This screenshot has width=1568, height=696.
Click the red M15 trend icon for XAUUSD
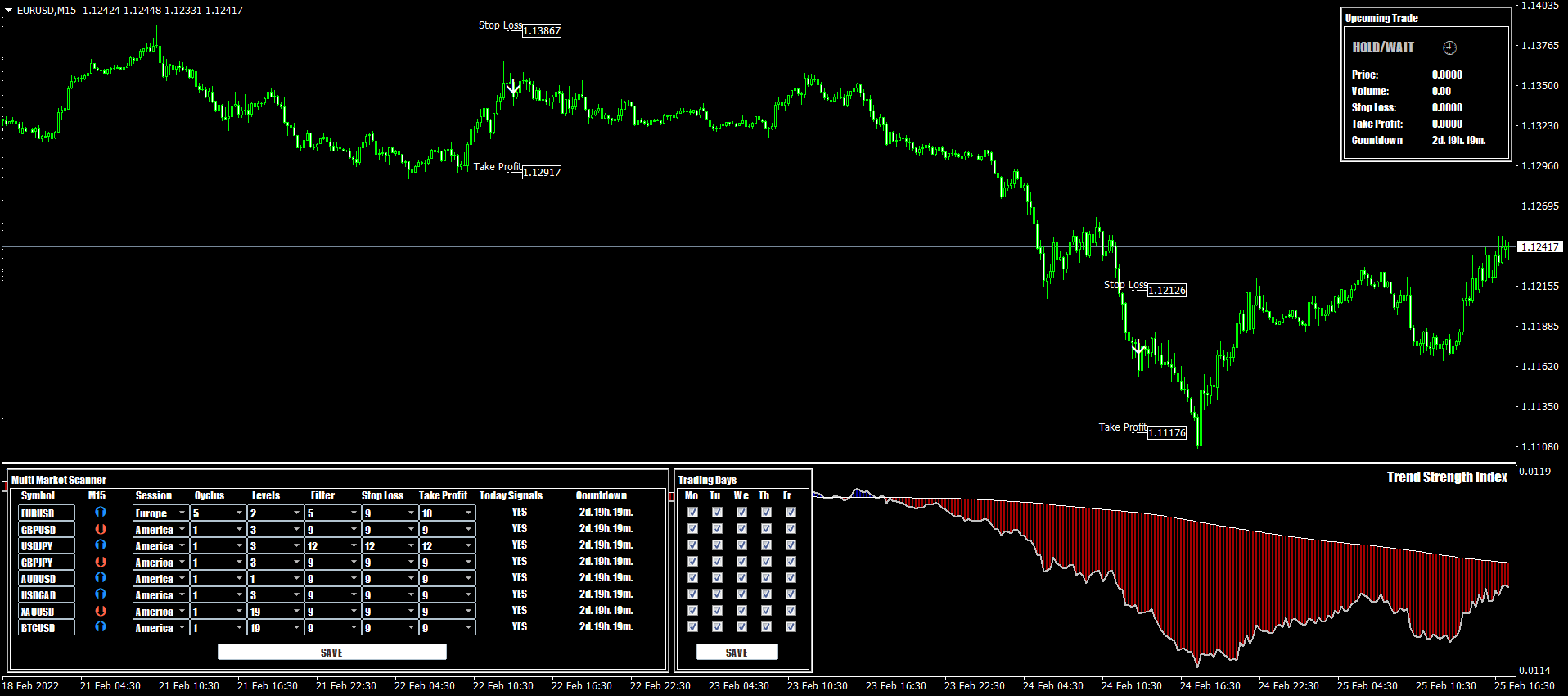click(x=101, y=611)
